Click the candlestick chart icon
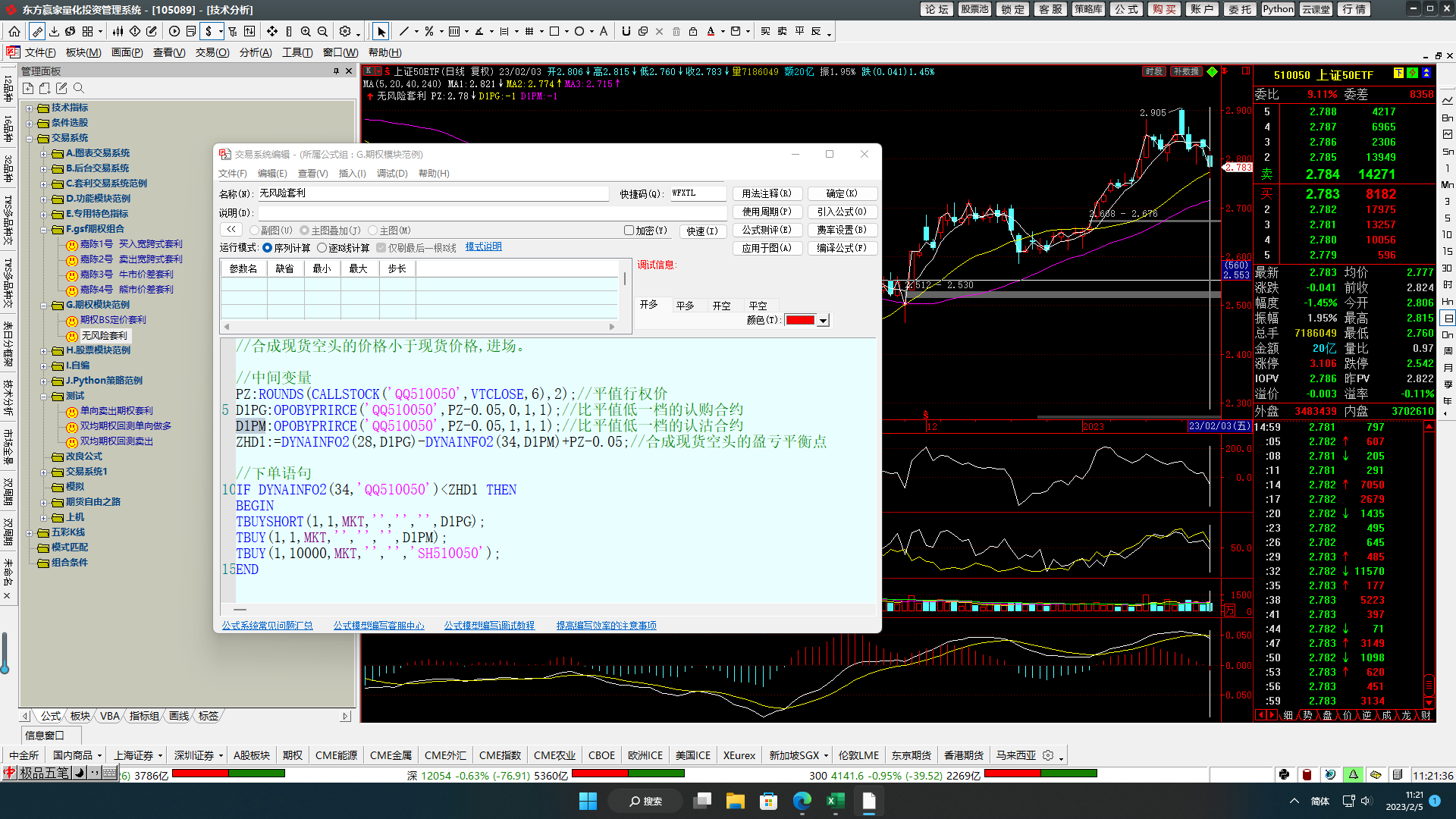Screen dimensions: 1456x819 (x=118, y=31)
